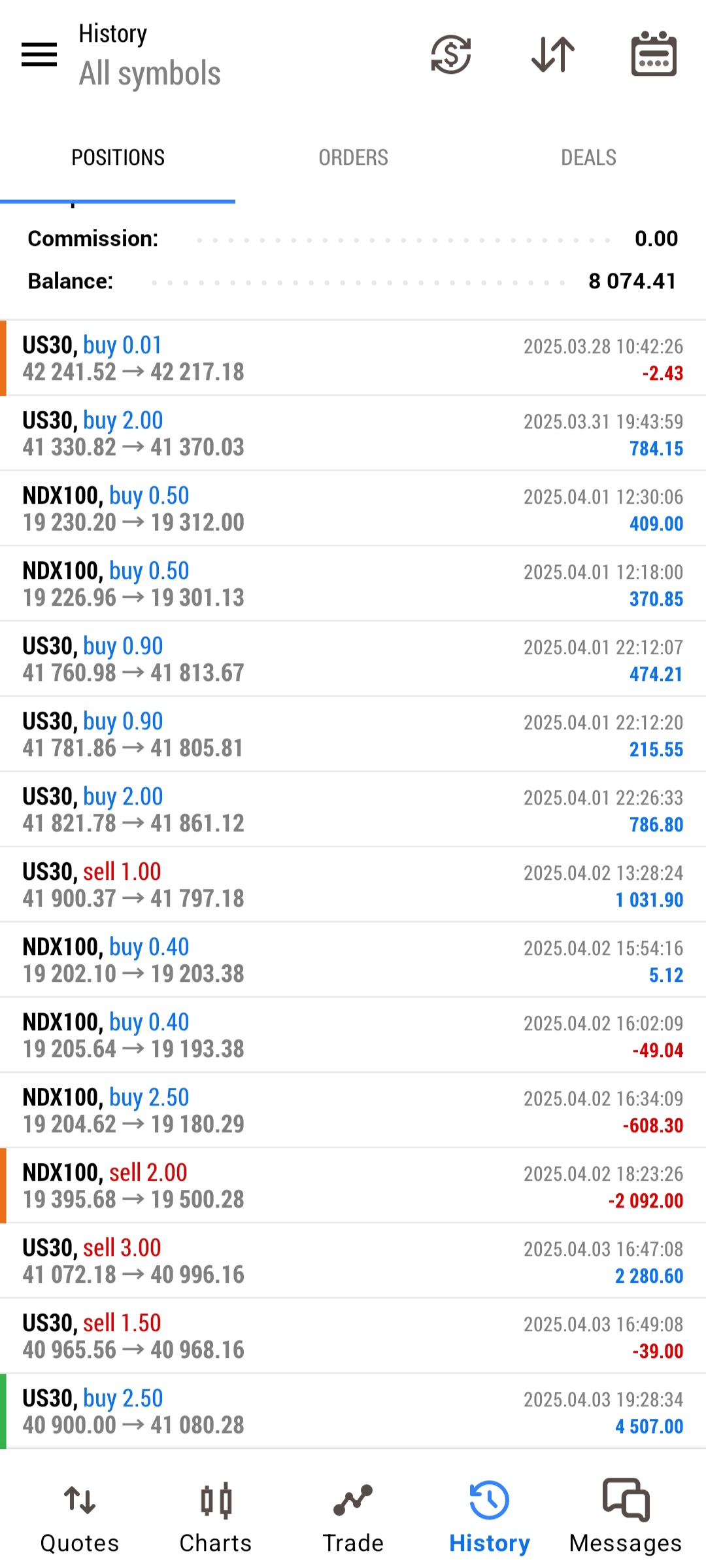
Task: Tap the US30 buy 0.01 position
Action: pos(353,358)
